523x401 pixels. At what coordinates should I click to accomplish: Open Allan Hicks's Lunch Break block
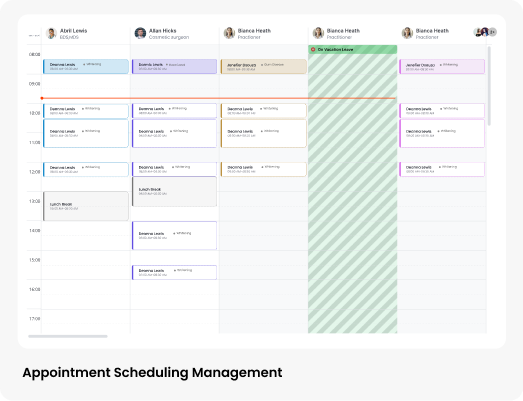tap(174, 191)
